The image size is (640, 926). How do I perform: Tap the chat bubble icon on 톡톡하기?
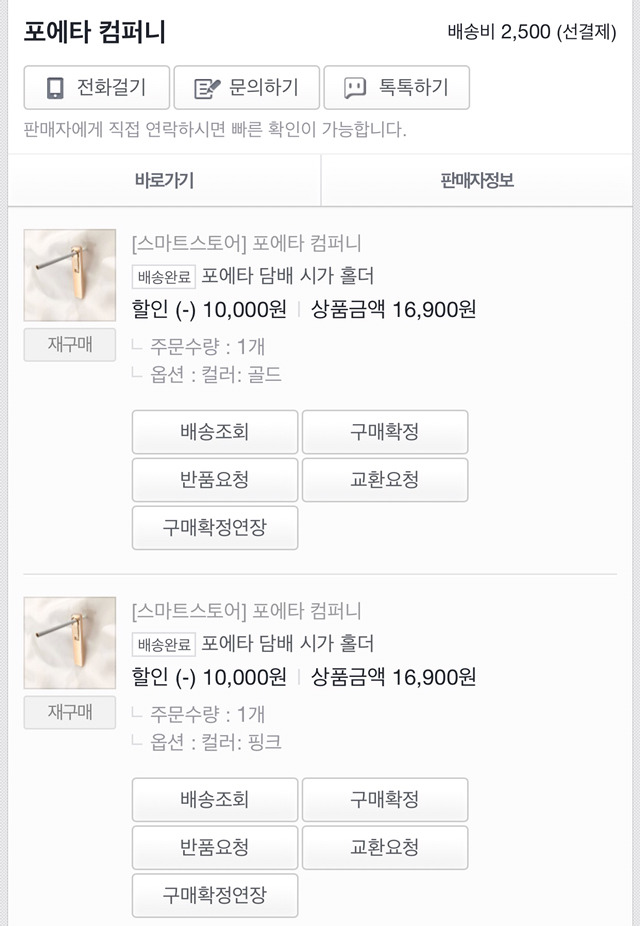[355, 88]
